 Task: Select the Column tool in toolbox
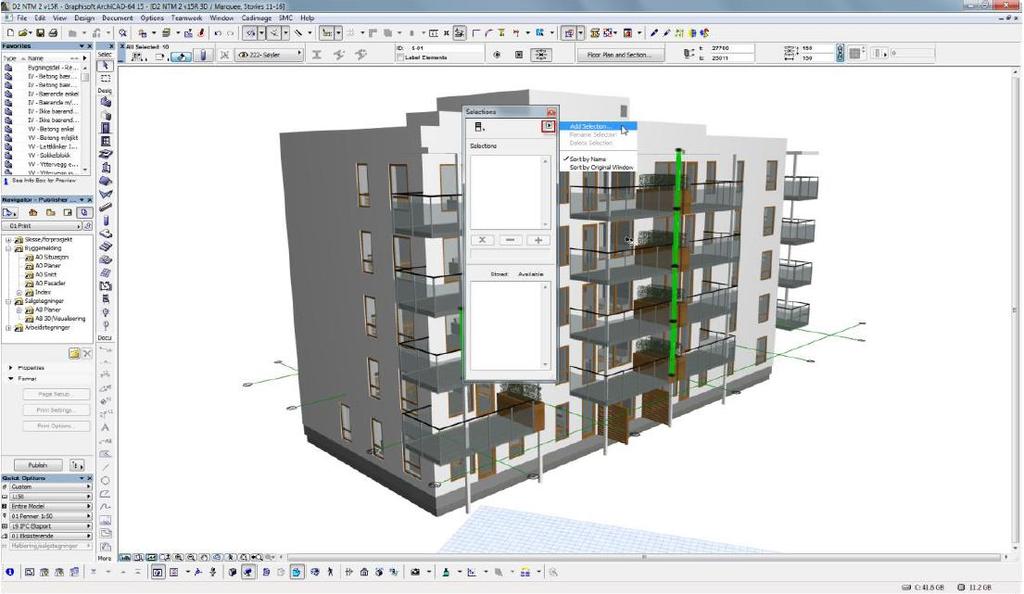pos(106,221)
